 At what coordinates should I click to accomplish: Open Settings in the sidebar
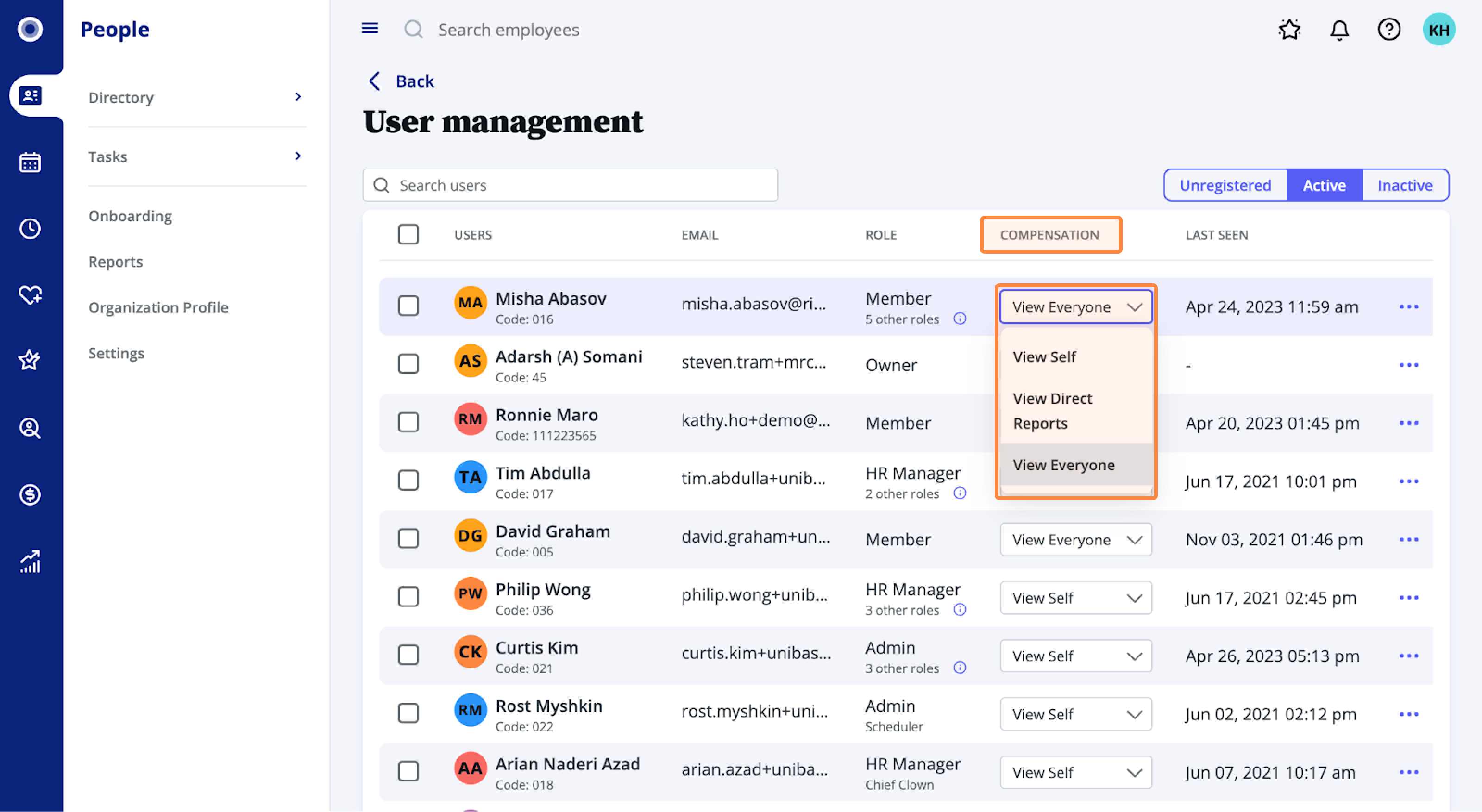pos(116,353)
